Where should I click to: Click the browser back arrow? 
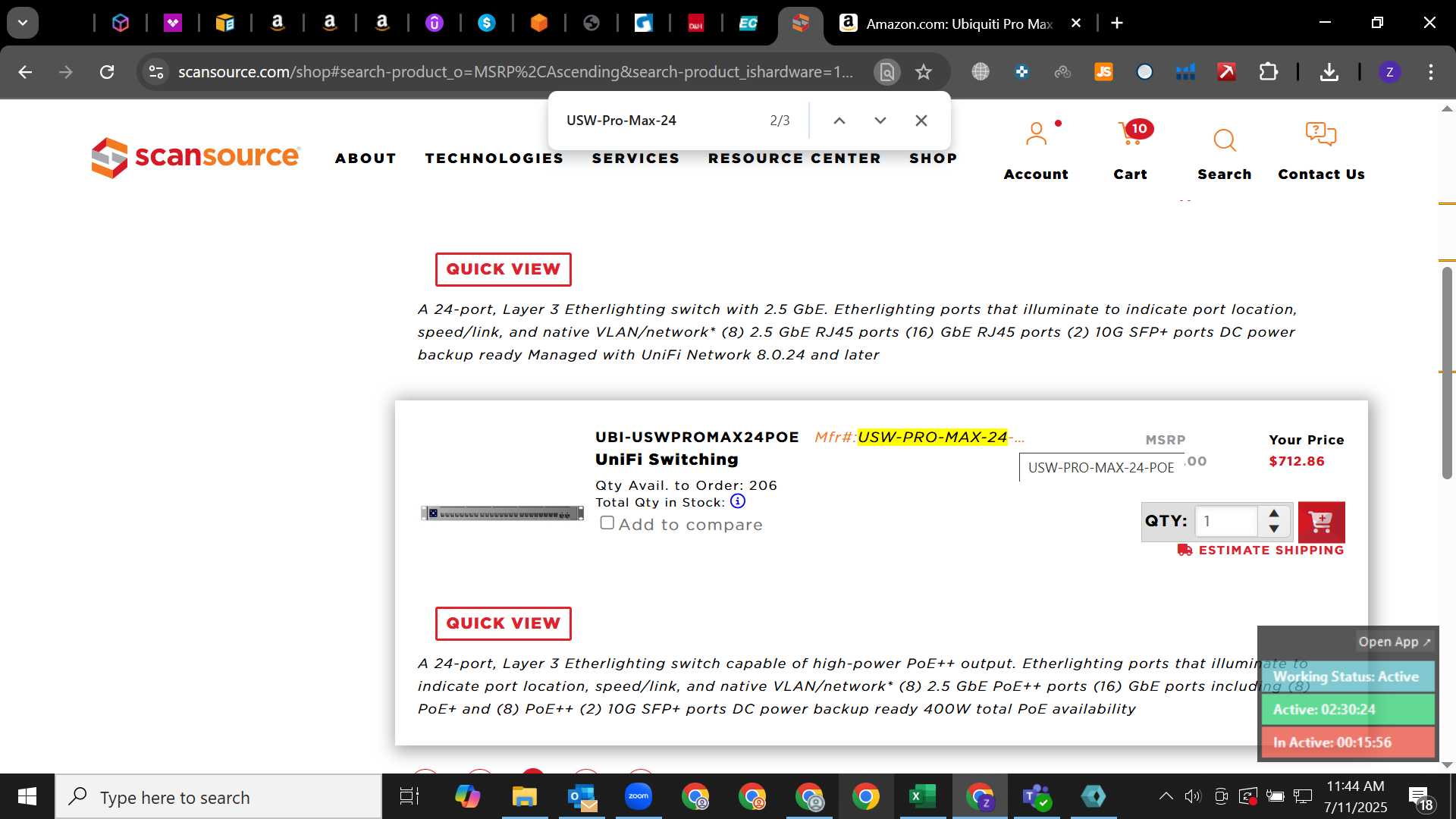(x=25, y=72)
